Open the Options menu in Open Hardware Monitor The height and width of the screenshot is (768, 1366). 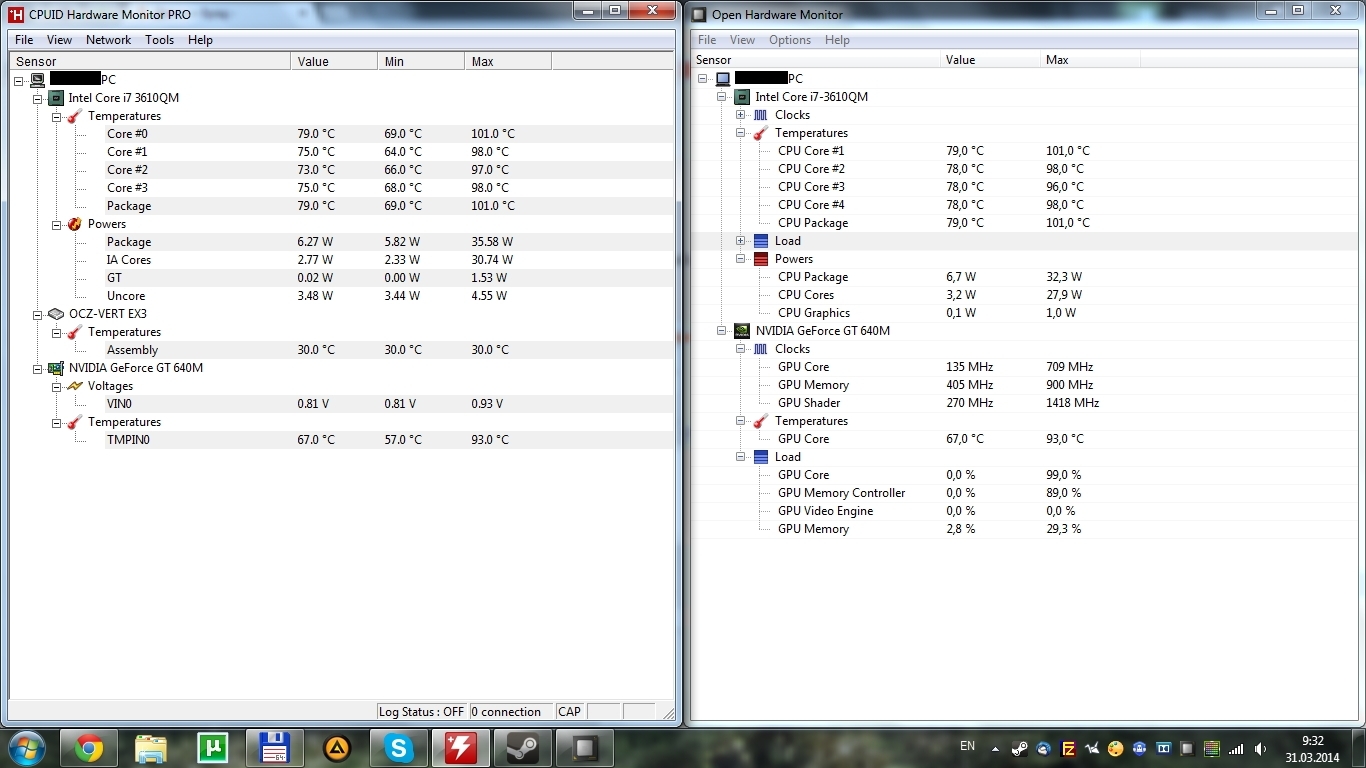tap(790, 40)
